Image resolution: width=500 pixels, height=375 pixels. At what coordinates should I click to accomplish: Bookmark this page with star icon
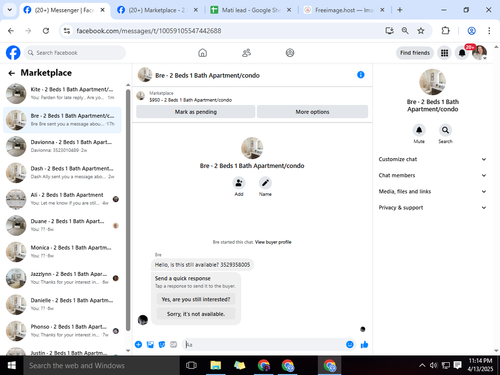421,31
